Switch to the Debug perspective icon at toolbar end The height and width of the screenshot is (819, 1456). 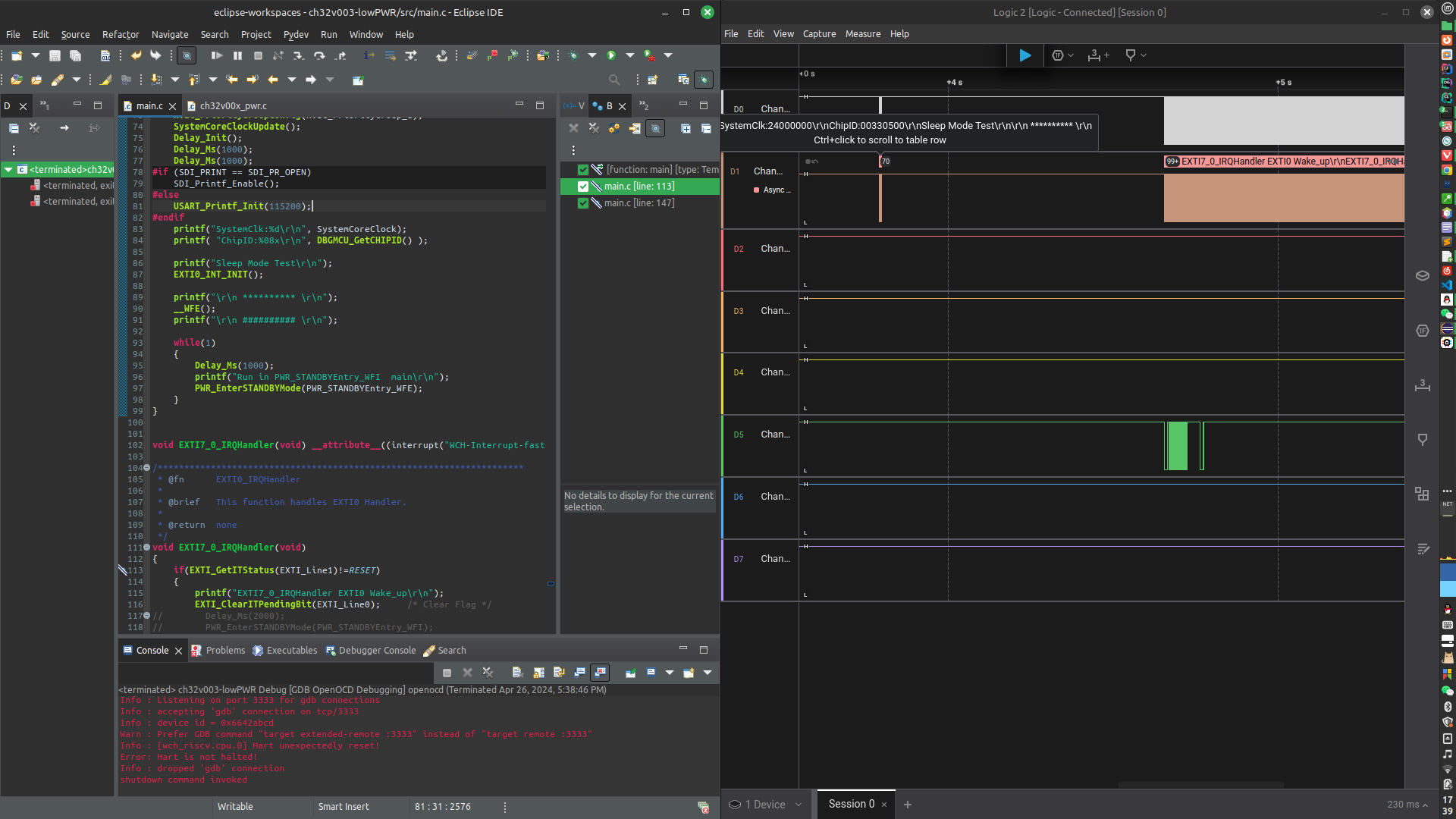point(704,80)
